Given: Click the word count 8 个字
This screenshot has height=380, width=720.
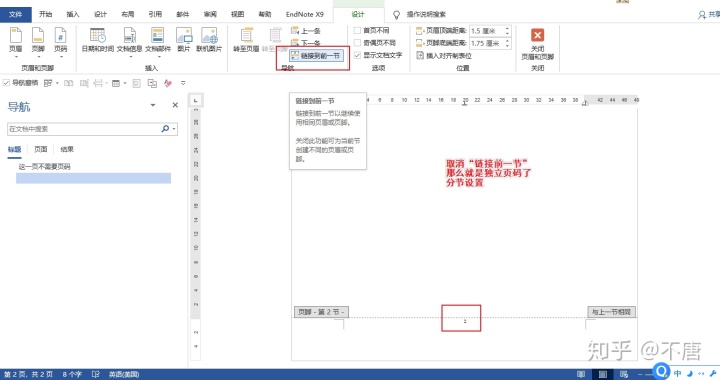Looking at the screenshot, I should pyautogui.click(x=72, y=374).
